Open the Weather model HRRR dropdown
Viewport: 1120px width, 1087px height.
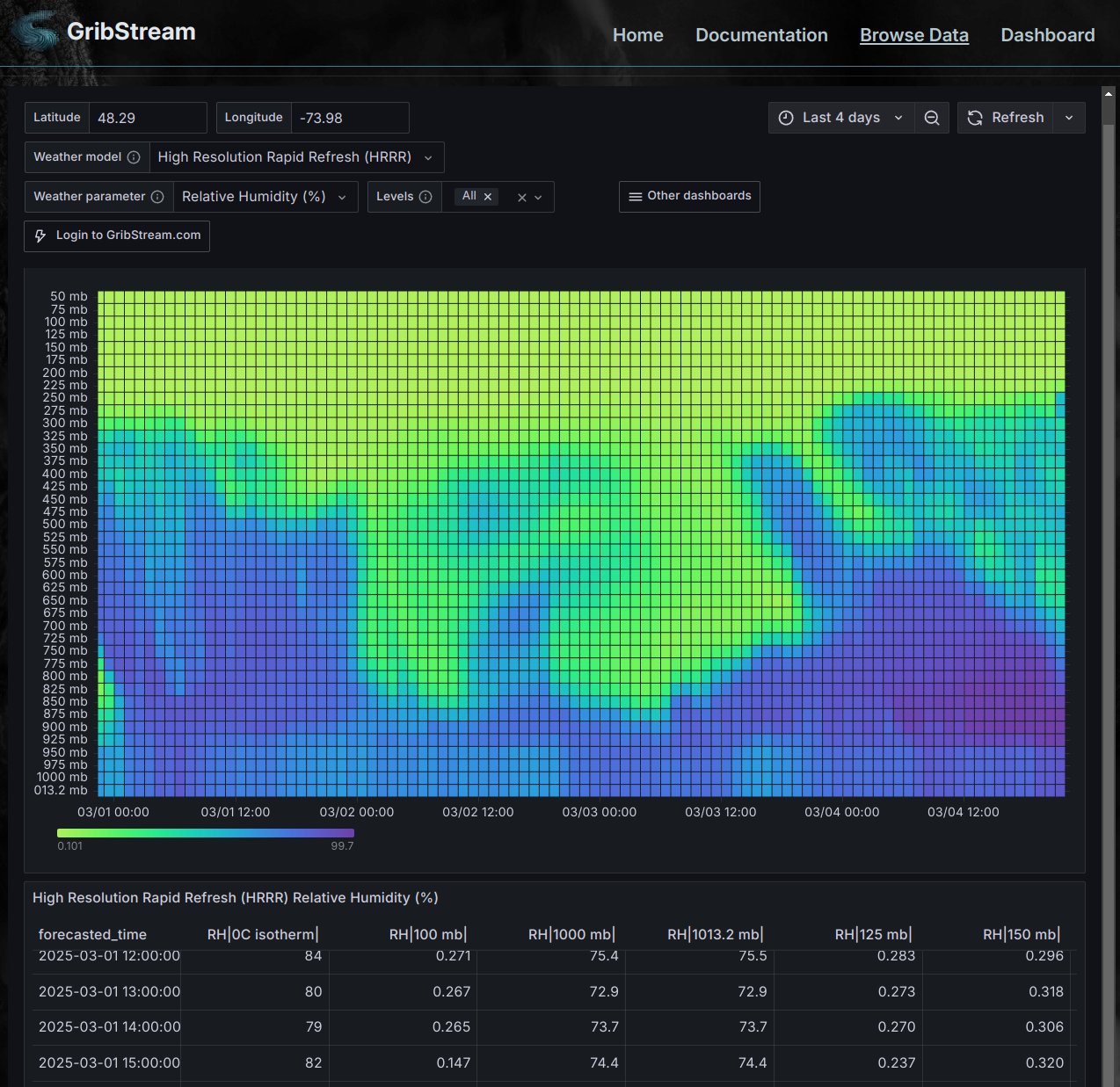tap(295, 157)
